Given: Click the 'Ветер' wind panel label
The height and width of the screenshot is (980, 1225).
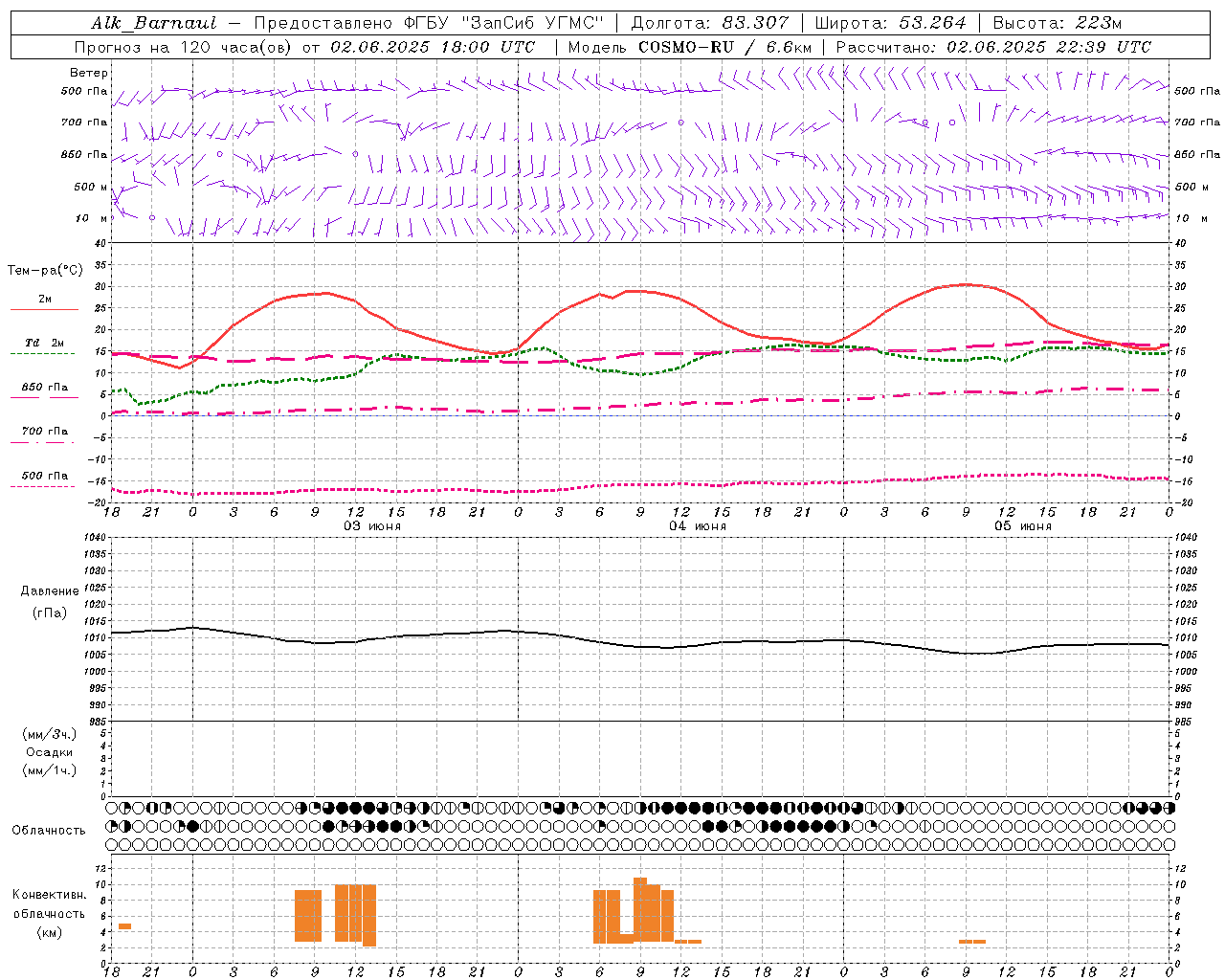Looking at the screenshot, I should [x=89, y=73].
